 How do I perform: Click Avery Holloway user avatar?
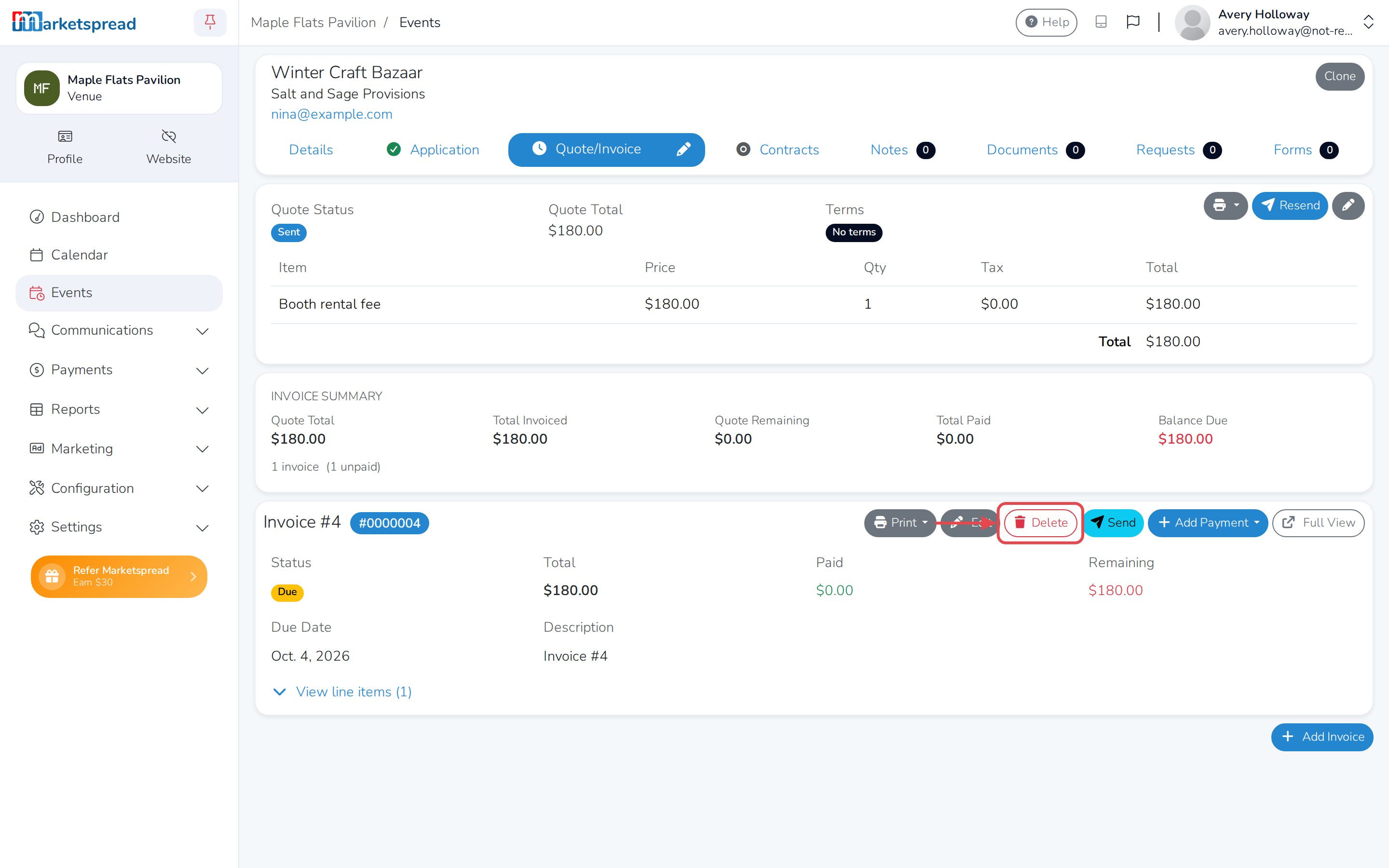[1192, 22]
